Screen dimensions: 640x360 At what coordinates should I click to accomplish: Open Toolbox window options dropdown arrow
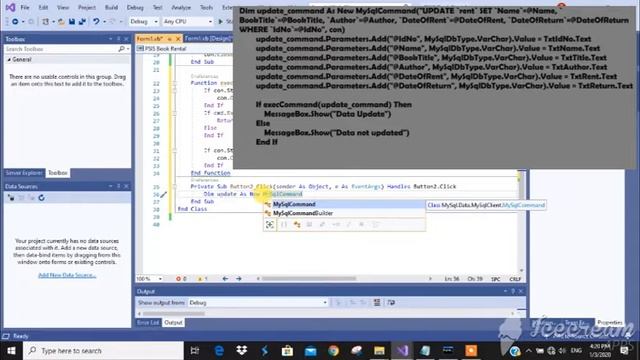pyautogui.click(x=111, y=39)
